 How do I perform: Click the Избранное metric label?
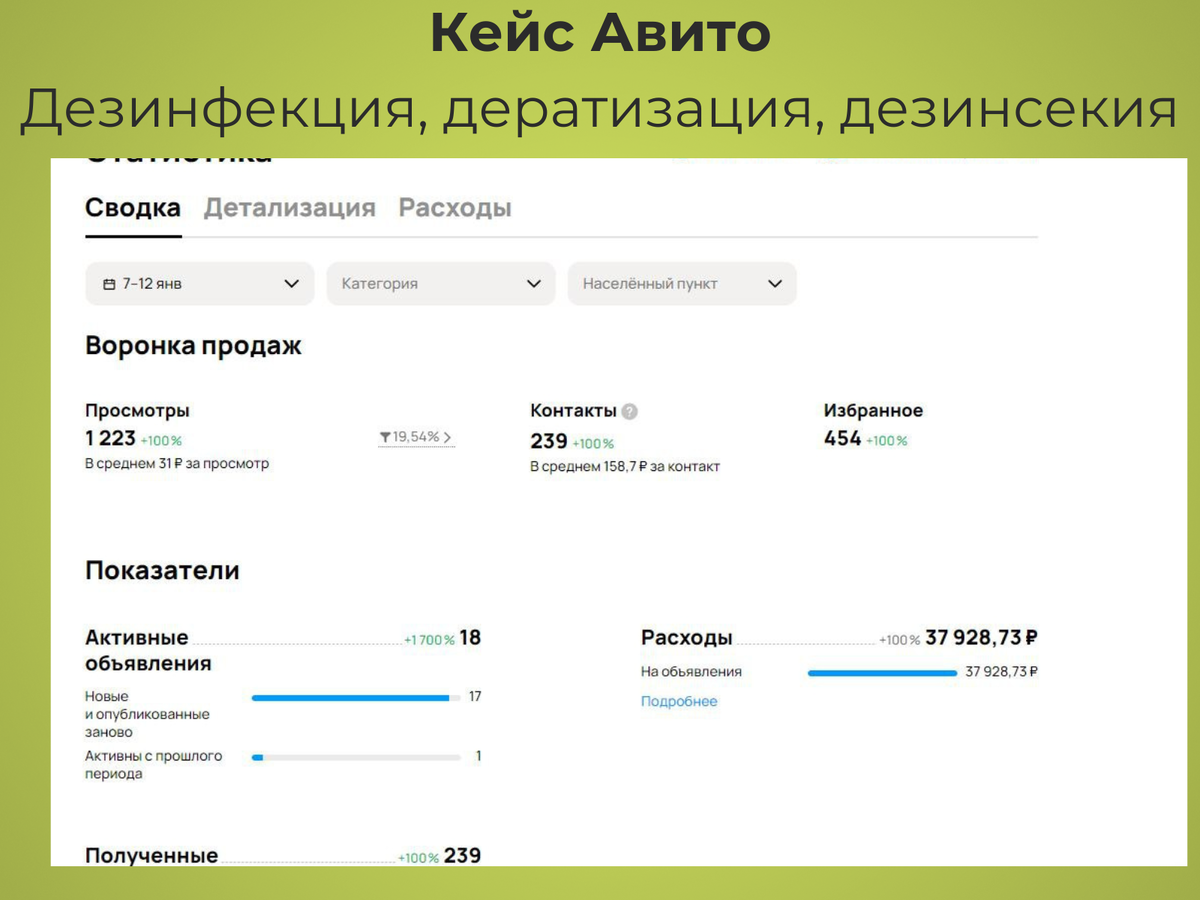point(873,410)
